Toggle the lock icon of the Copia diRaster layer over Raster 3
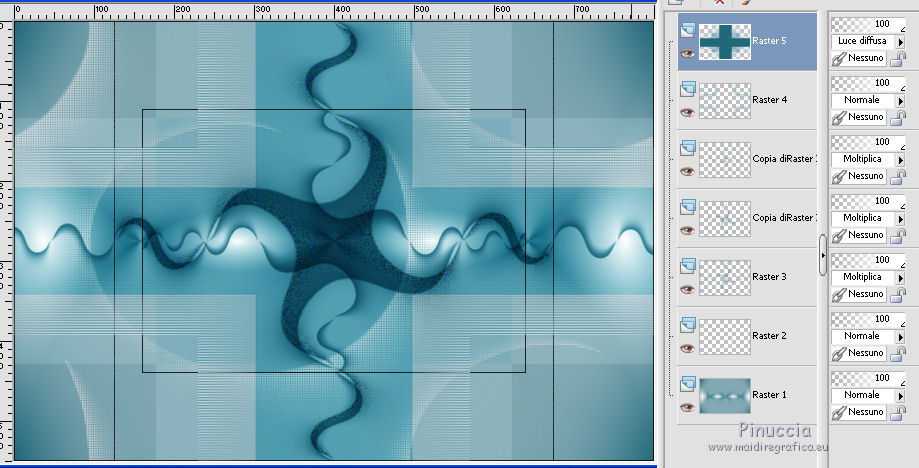Image resolution: width=919 pixels, height=468 pixels. coord(898,235)
